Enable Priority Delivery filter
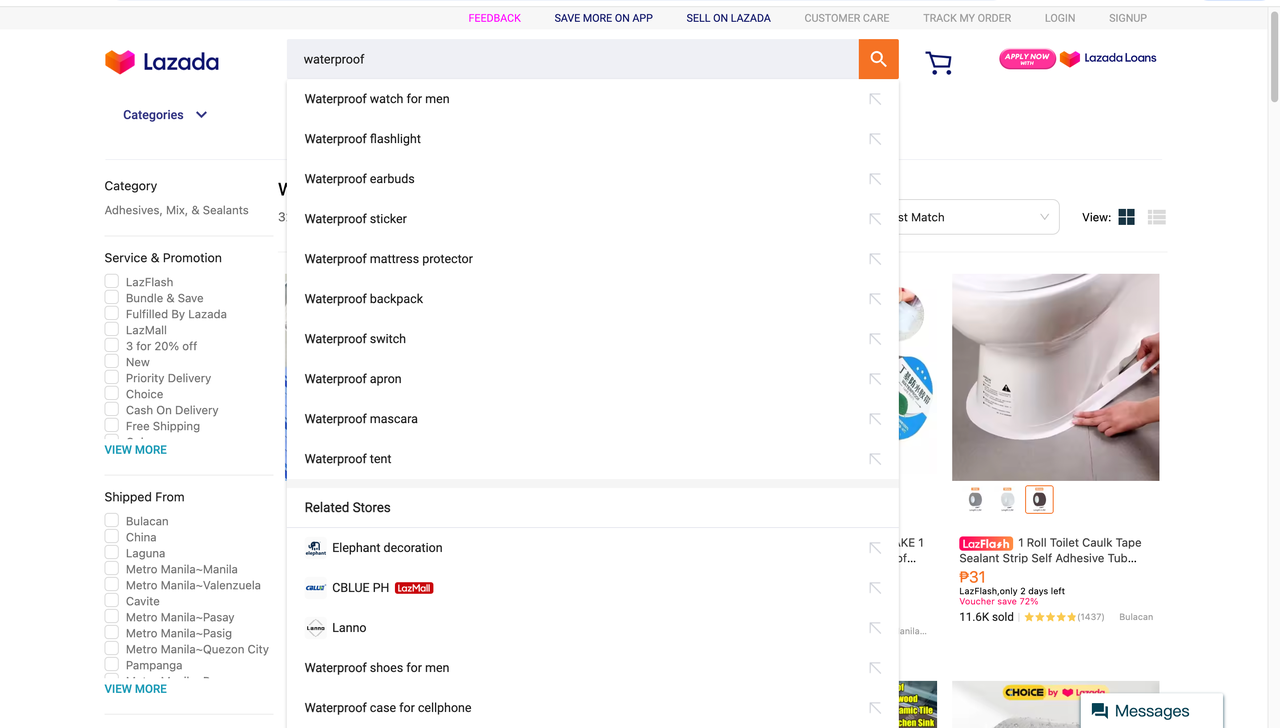The width and height of the screenshot is (1280, 728). tap(112, 377)
